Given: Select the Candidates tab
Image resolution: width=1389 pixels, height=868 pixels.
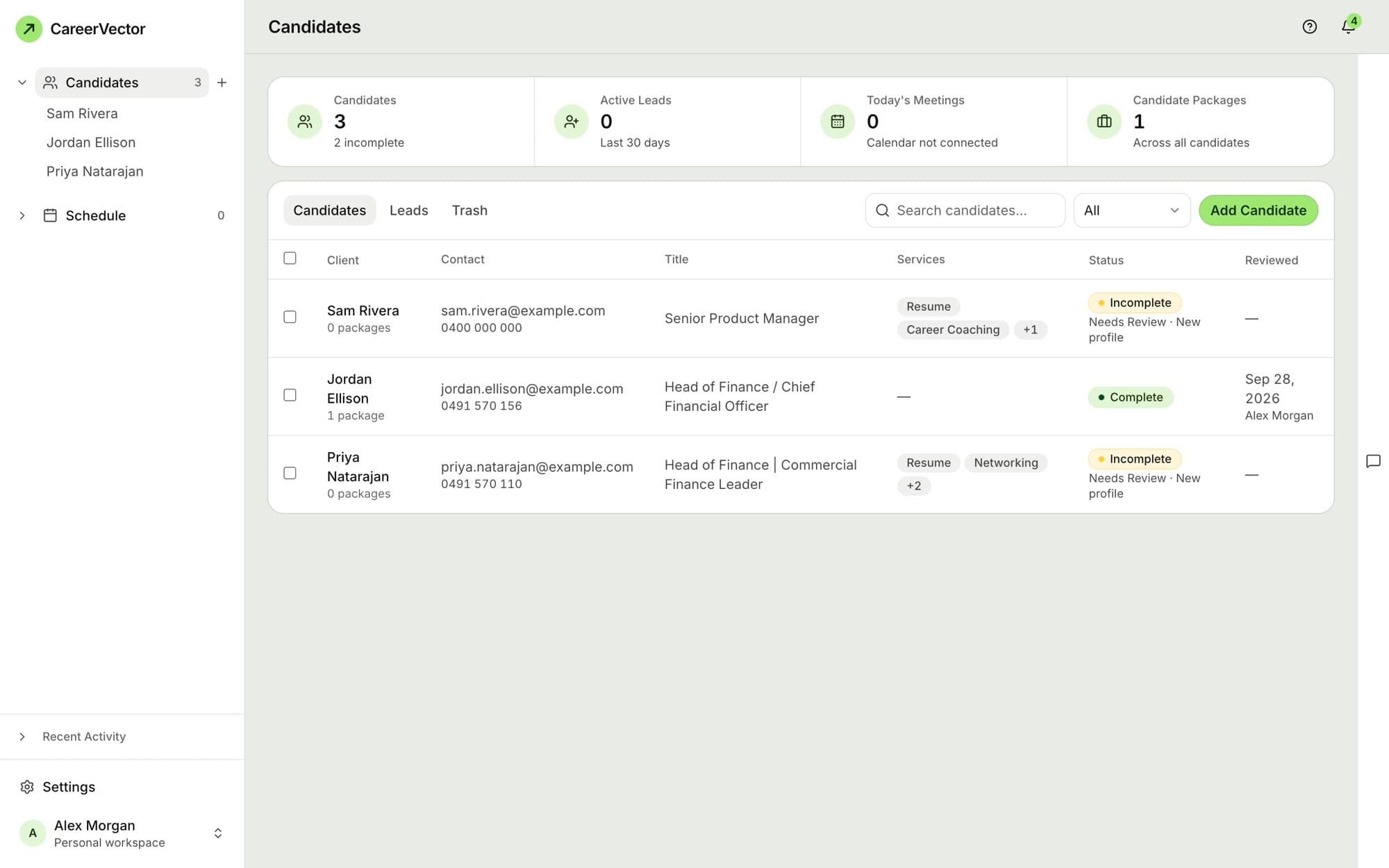Looking at the screenshot, I should pos(329,210).
